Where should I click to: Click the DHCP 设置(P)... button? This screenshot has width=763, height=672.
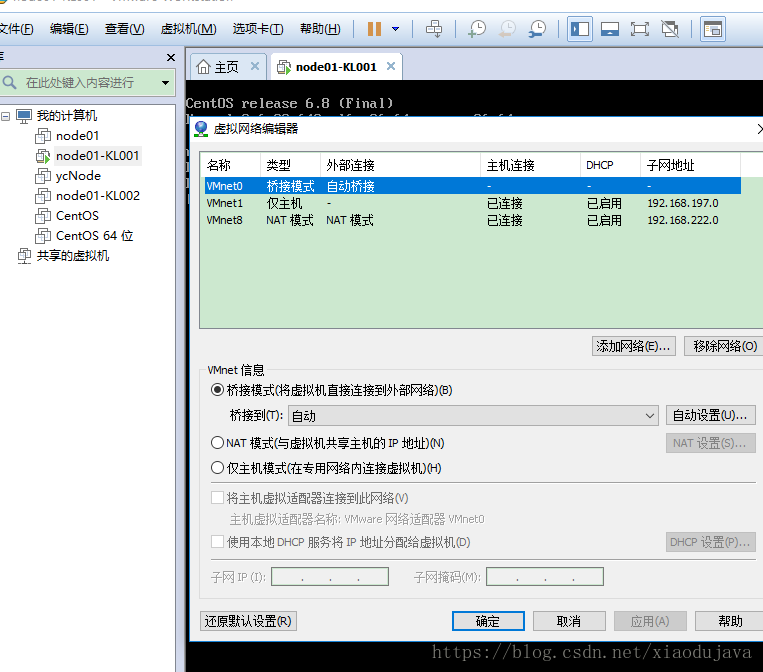tap(710, 542)
